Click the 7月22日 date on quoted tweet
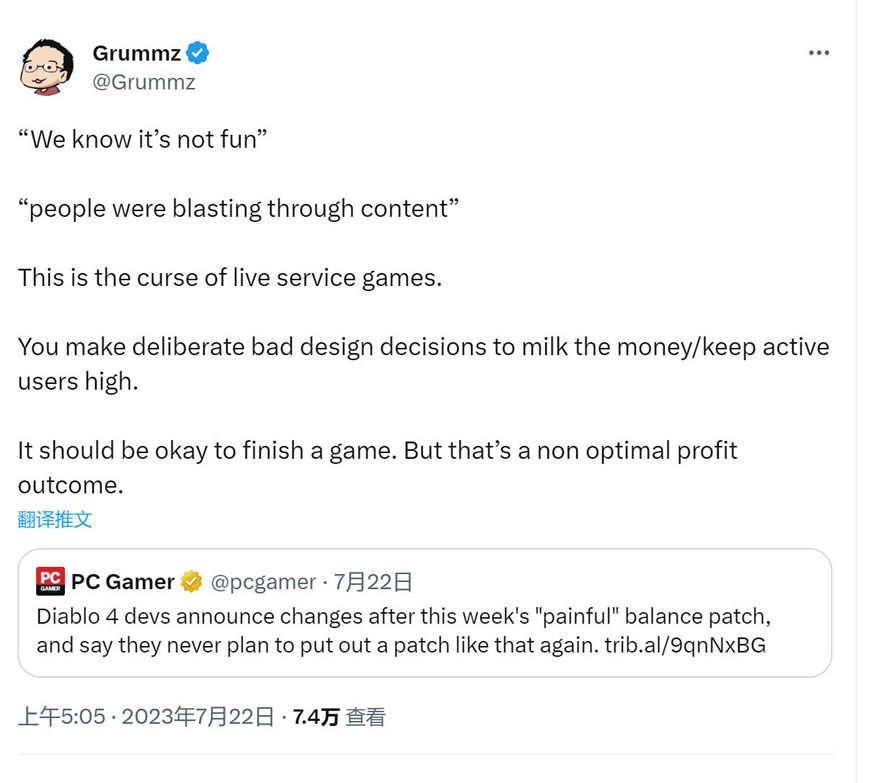This screenshot has height=783, width=873. 373,582
